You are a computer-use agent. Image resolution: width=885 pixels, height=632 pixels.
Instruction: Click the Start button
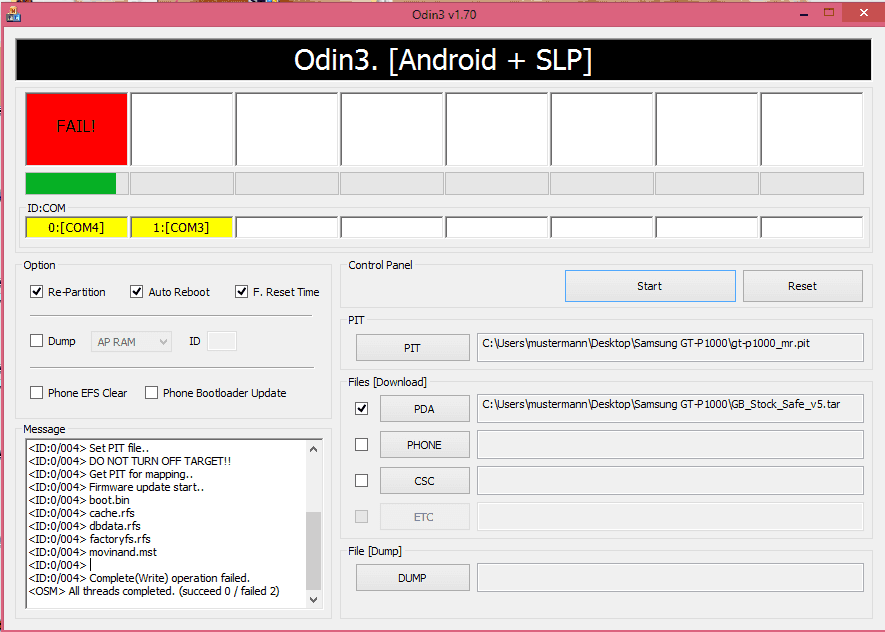pos(650,286)
